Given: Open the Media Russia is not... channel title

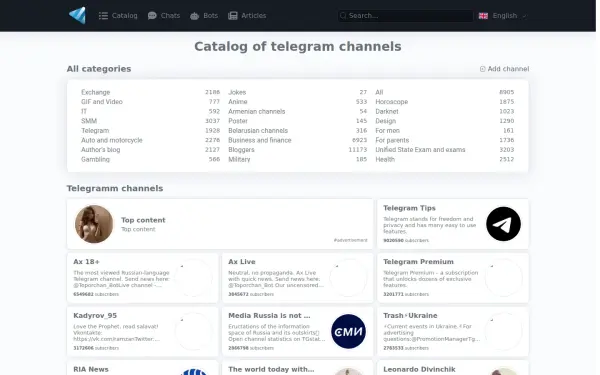Looking at the screenshot, I should (269, 316).
